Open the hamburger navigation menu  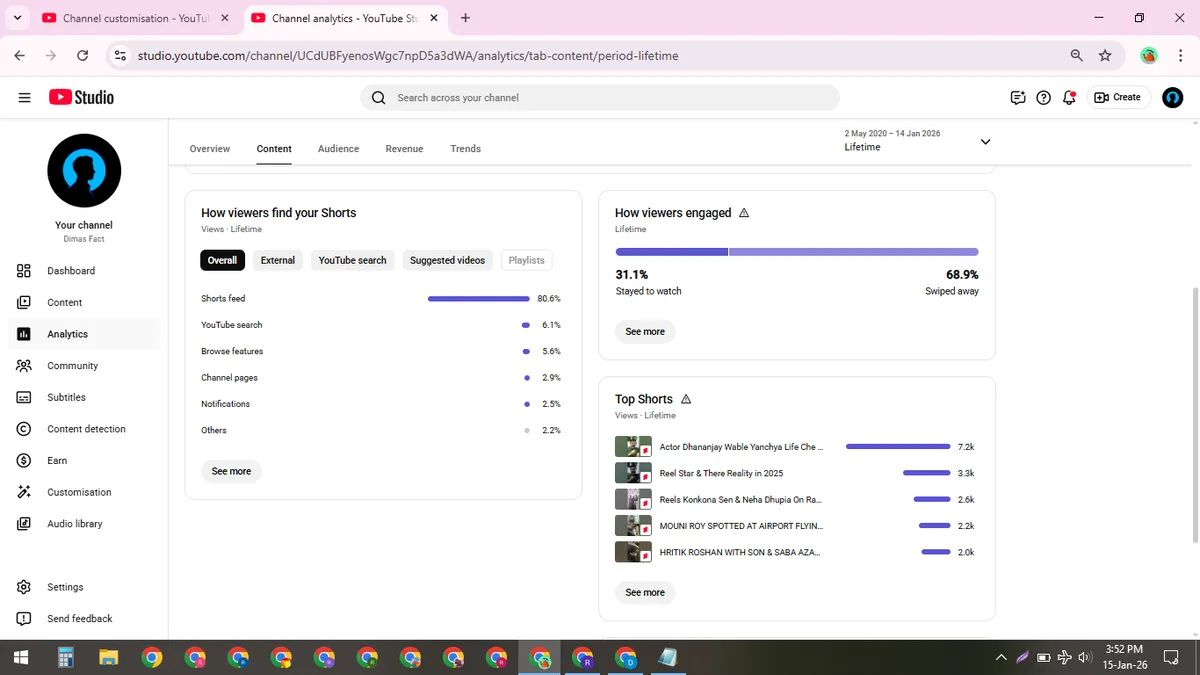coord(24,97)
